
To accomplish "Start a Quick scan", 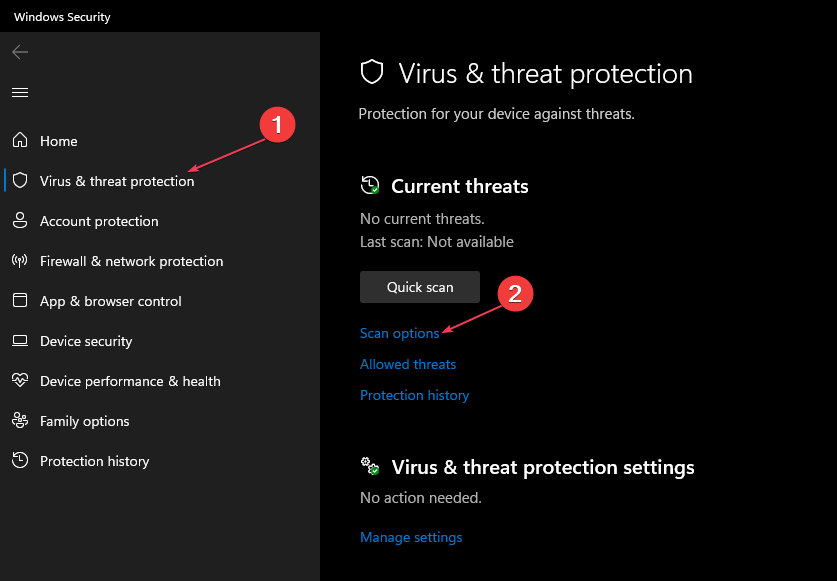I will pos(420,287).
